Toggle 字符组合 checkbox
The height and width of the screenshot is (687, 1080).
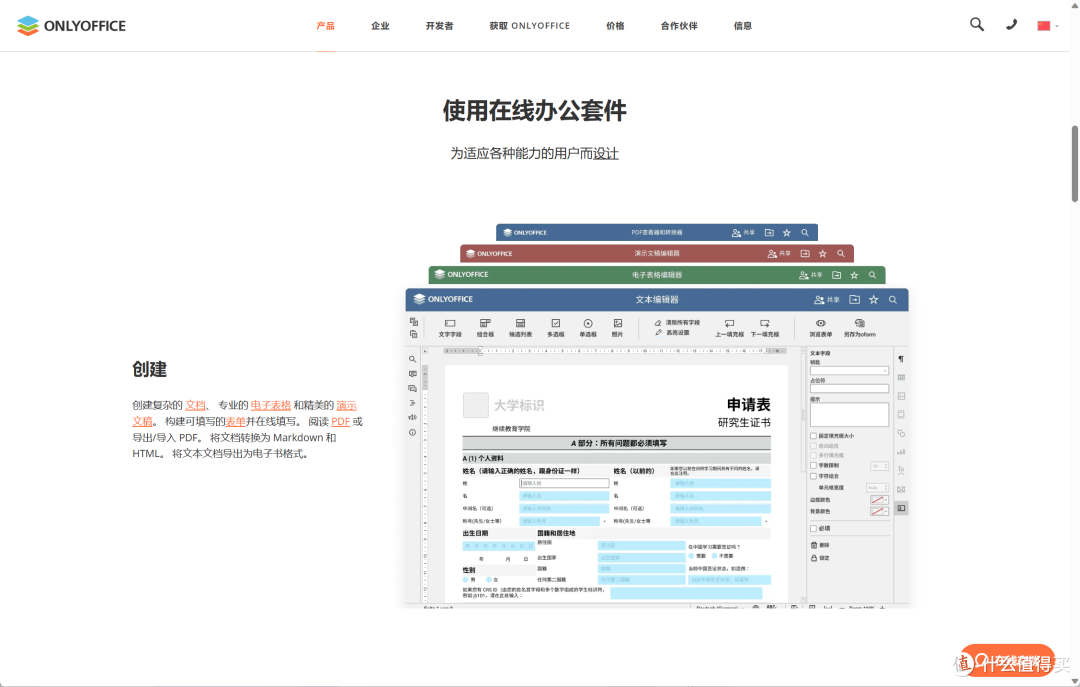click(x=813, y=476)
